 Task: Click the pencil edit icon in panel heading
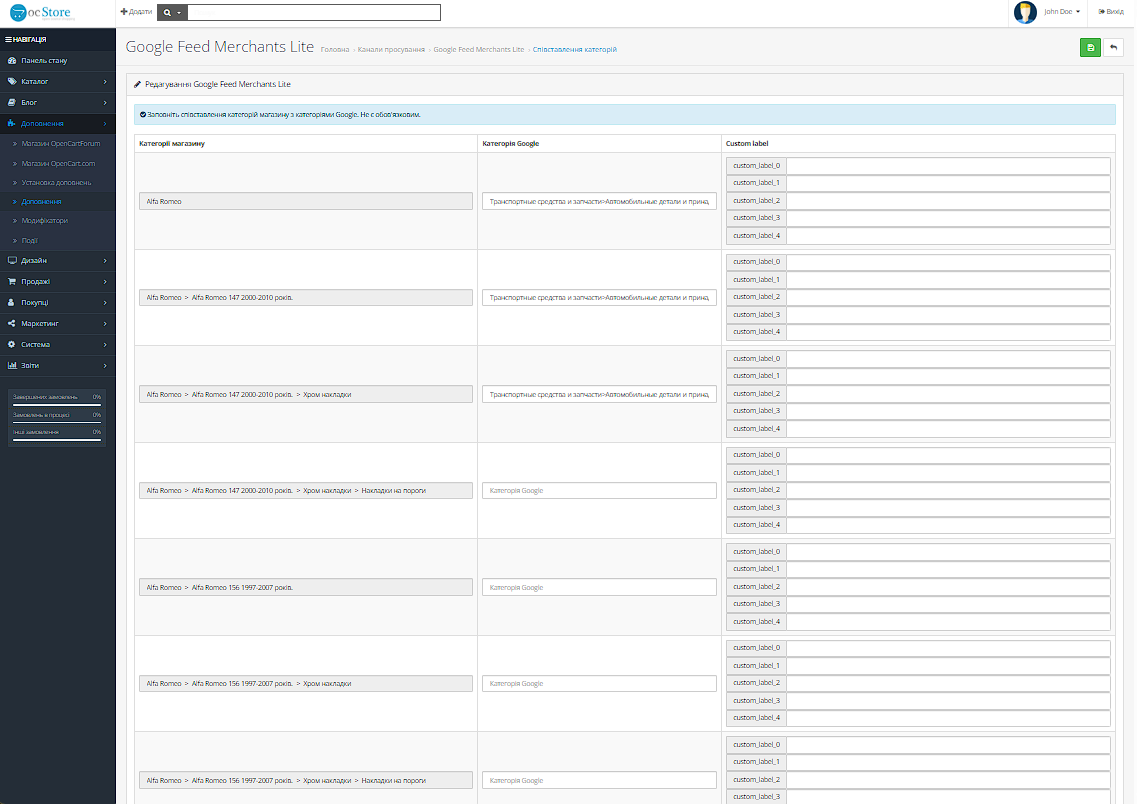137,85
